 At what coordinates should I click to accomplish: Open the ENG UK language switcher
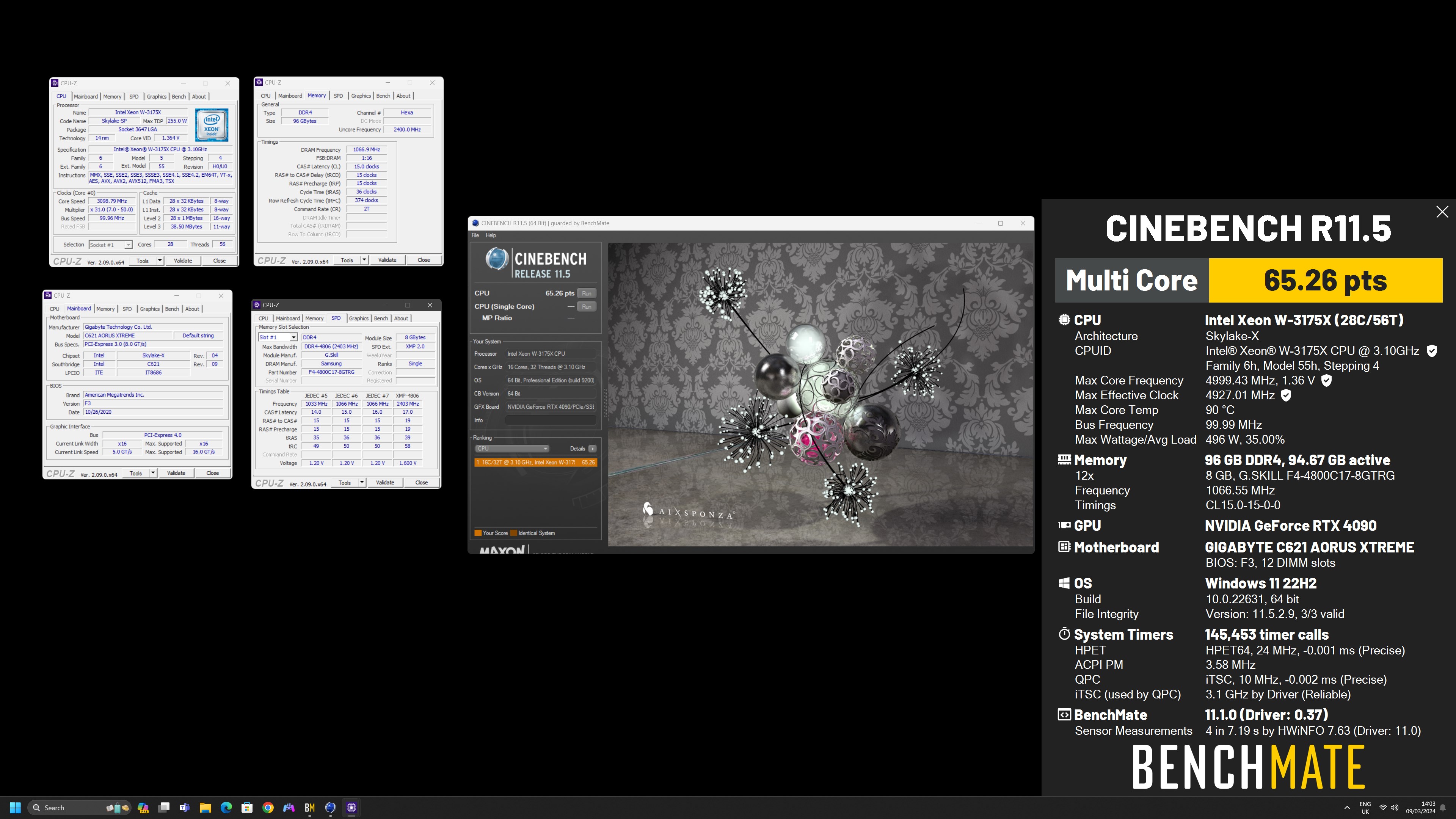[x=1365, y=807]
